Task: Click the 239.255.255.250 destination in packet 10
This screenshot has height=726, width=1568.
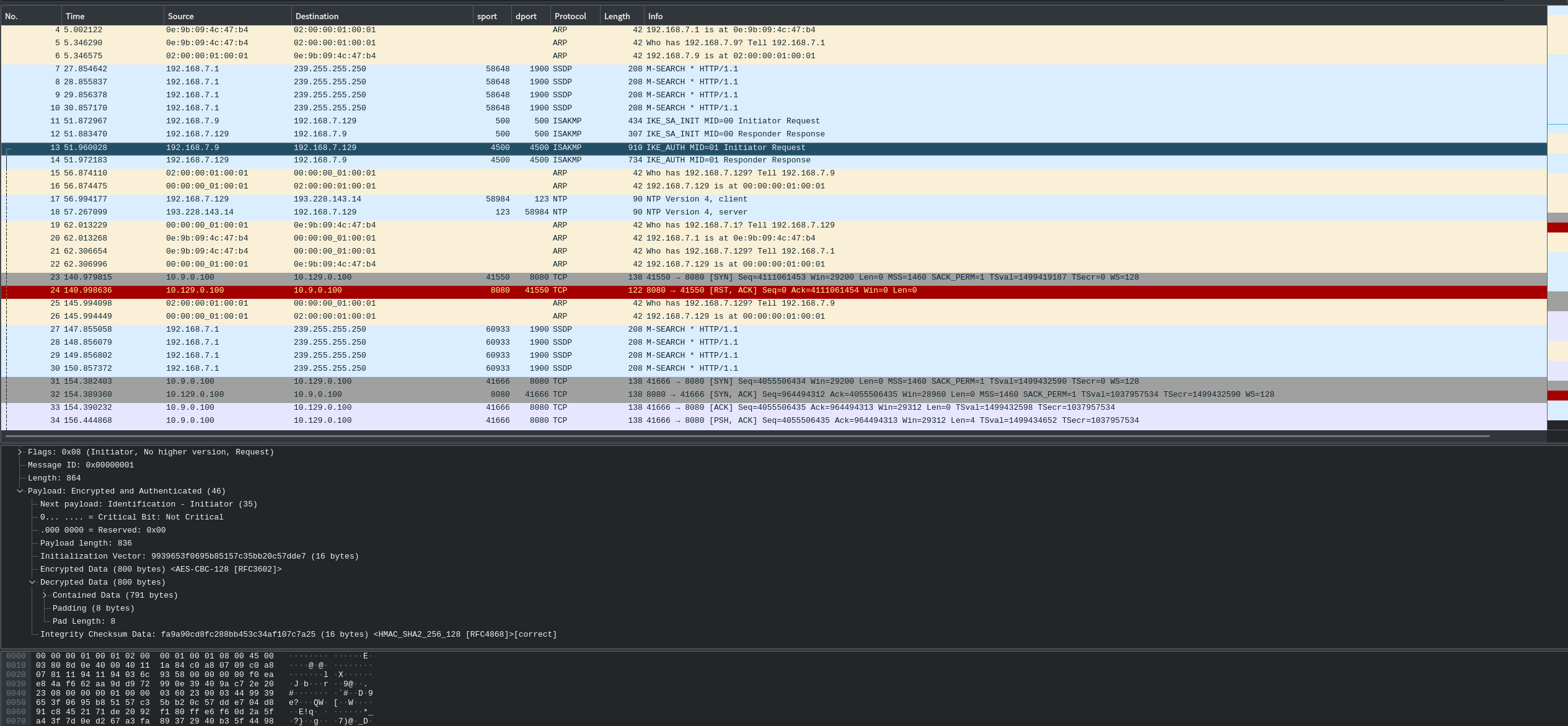Action: coord(330,108)
